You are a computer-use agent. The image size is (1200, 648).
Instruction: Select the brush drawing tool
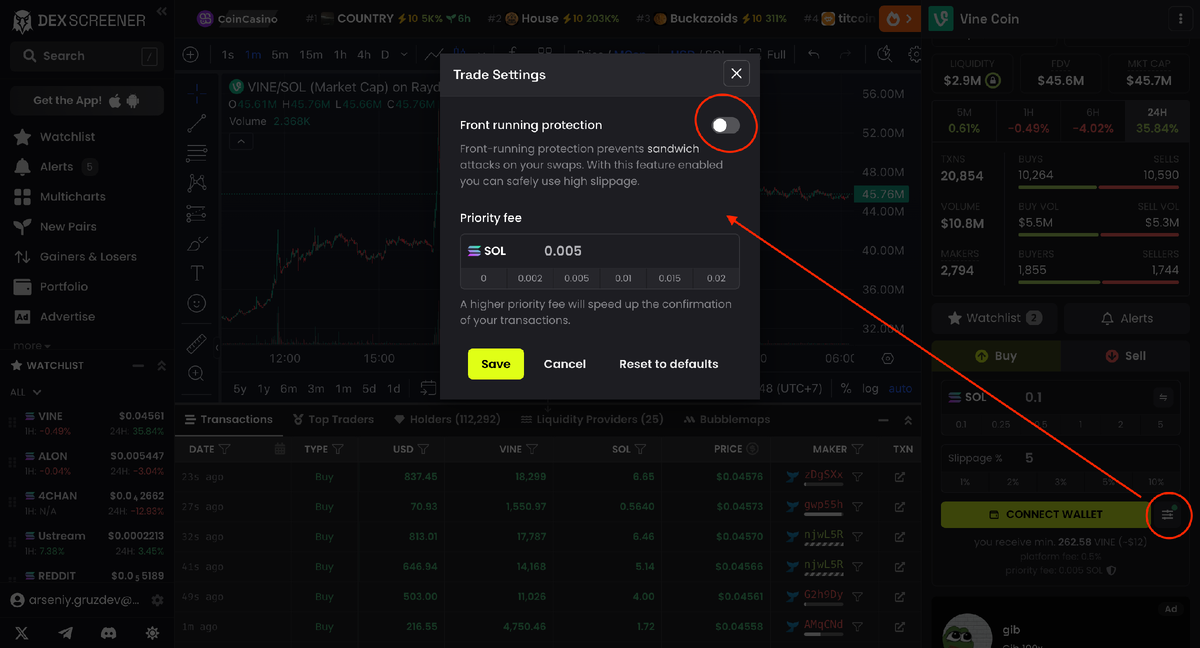click(x=196, y=244)
